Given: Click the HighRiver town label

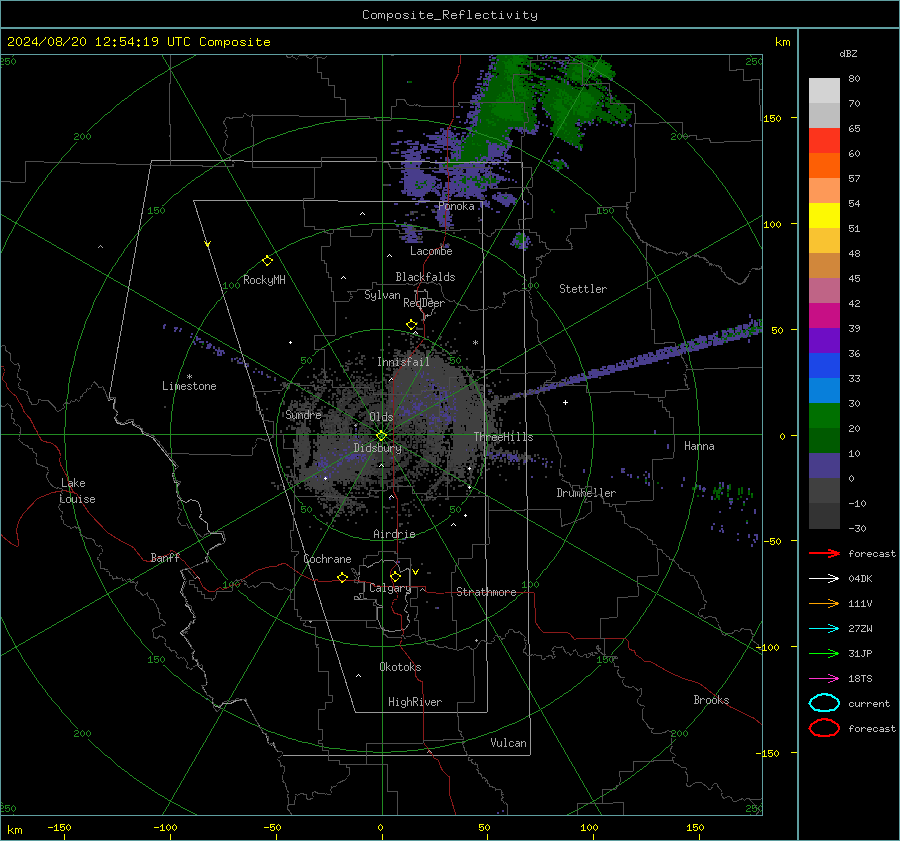Looking at the screenshot, I should [415, 702].
